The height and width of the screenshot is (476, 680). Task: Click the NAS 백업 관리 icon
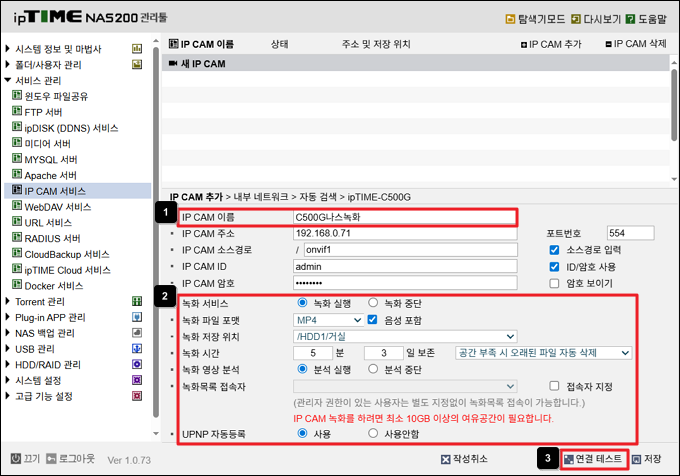coord(137,333)
